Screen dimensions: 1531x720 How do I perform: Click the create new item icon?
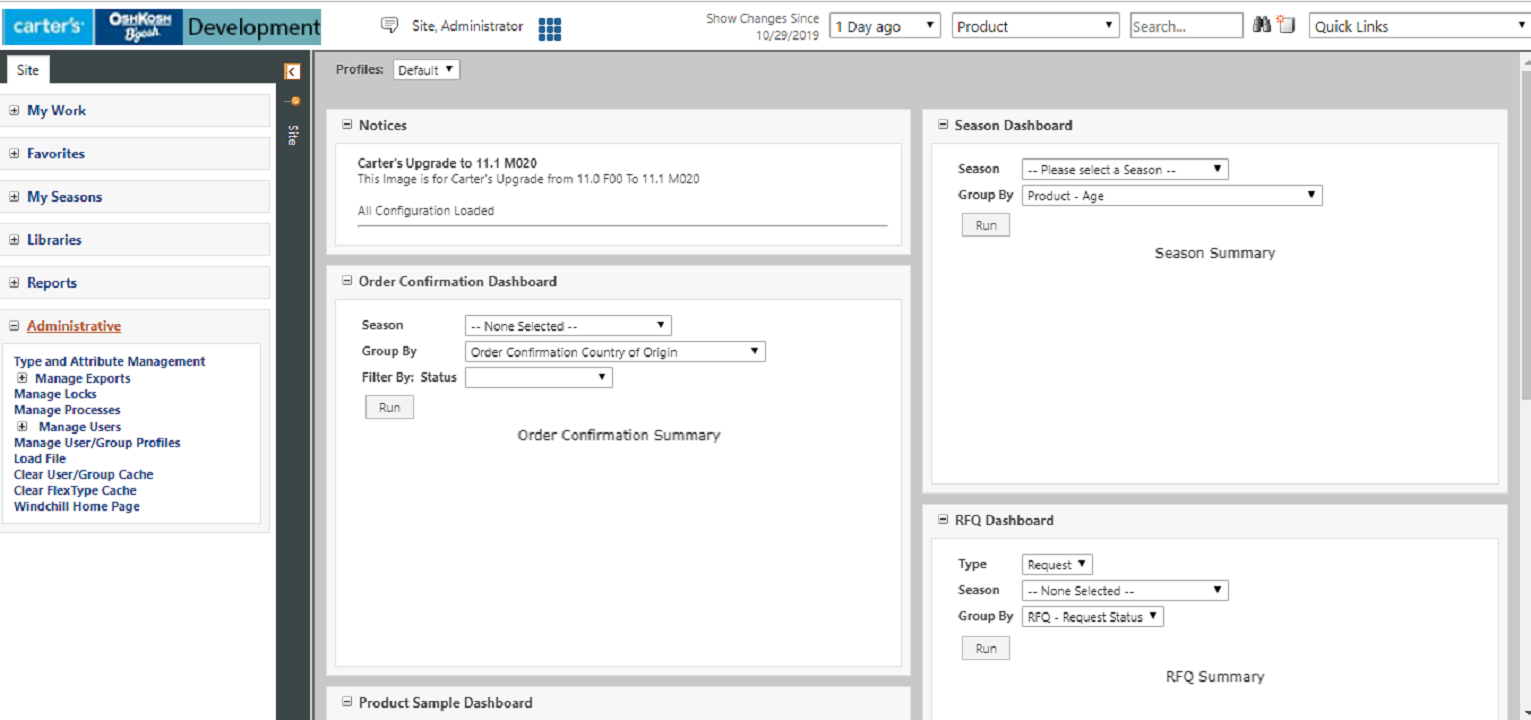click(x=1286, y=26)
